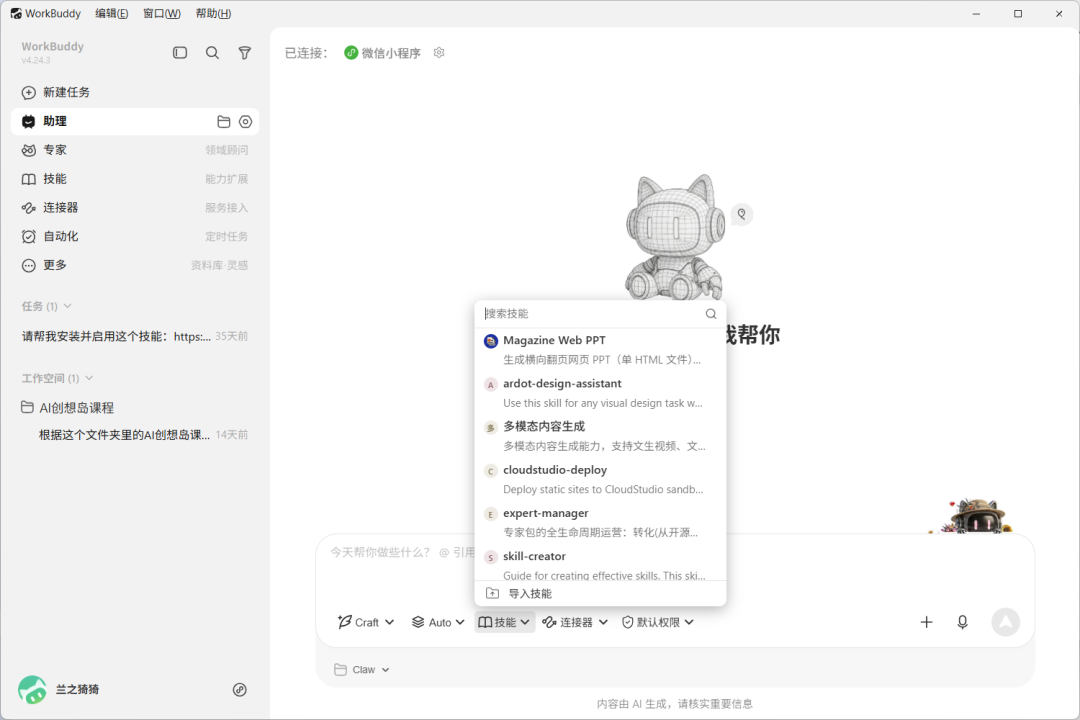Select the cloudstudio-deploy skill
This screenshot has height=720, width=1080.
[601, 480]
